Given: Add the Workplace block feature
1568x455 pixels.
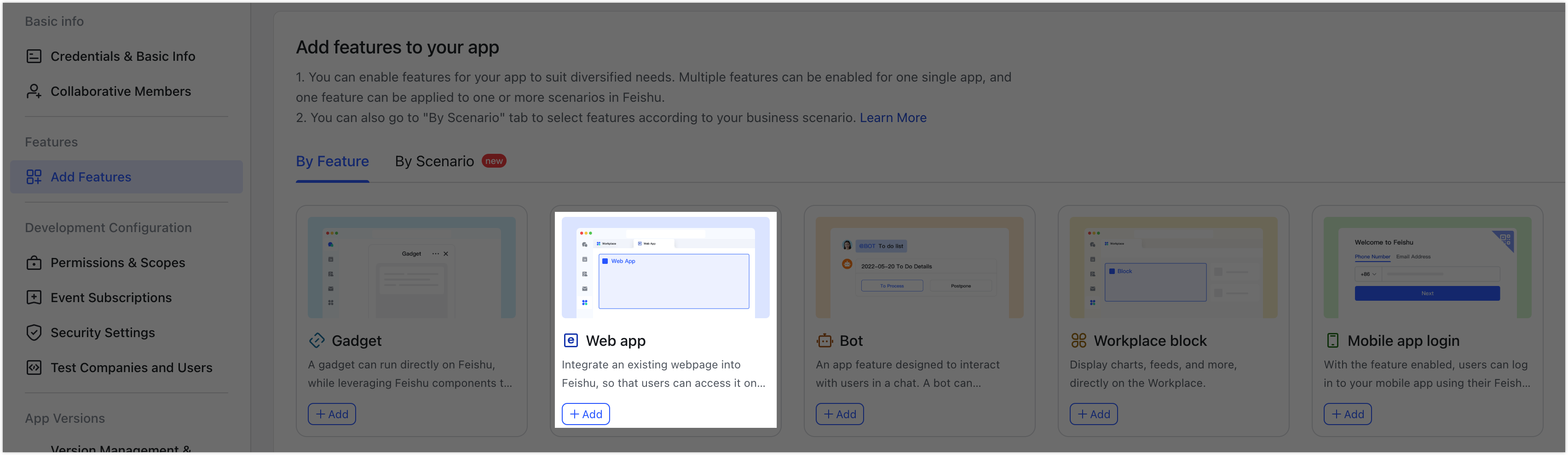Looking at the screenshot, I should tap(1094, 414).
